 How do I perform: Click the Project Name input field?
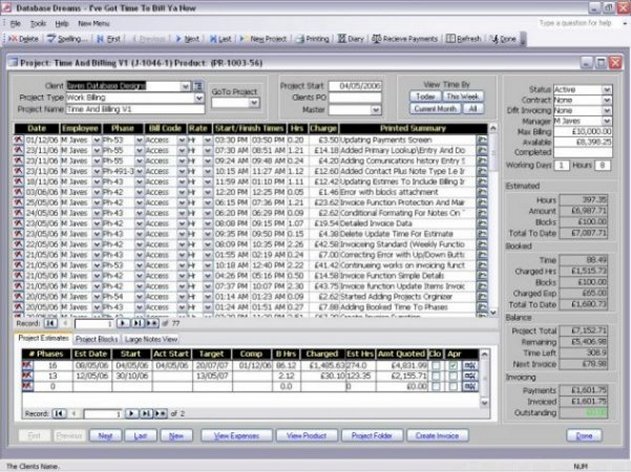pos(135,109)
